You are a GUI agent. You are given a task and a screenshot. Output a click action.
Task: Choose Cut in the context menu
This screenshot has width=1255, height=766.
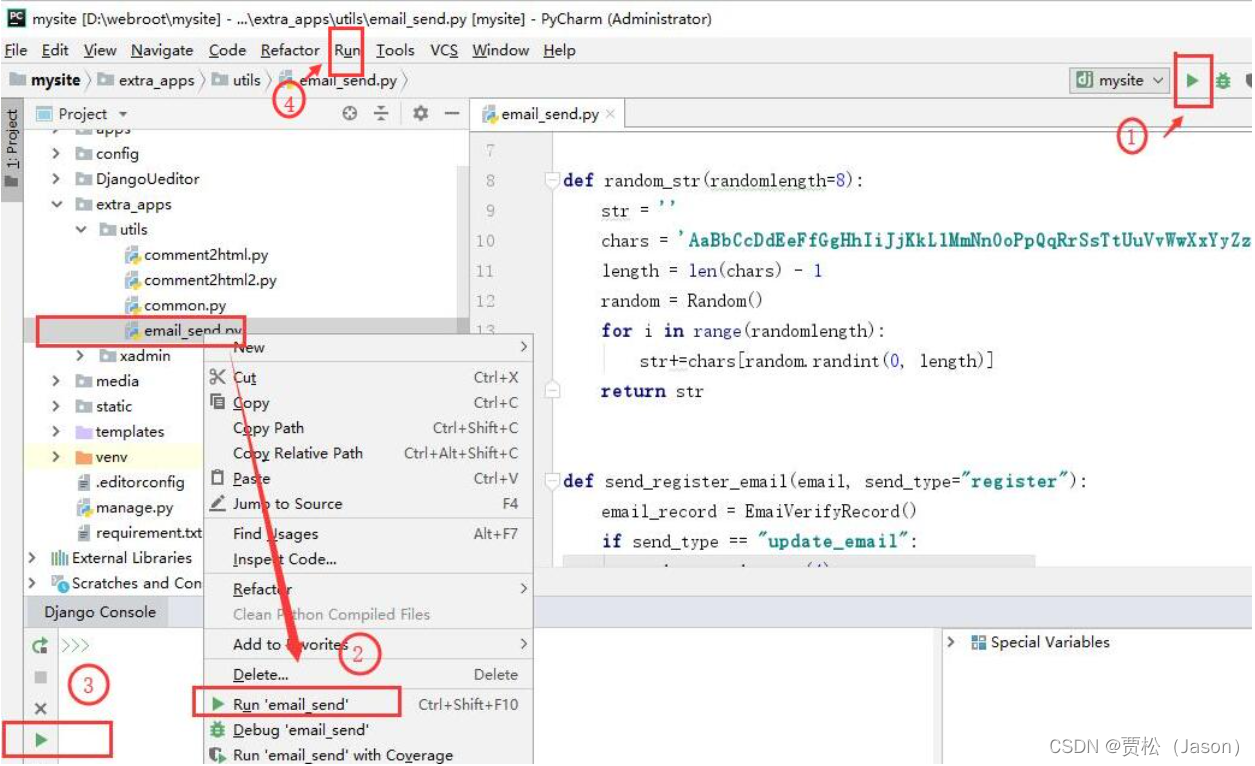coord(368,377)
